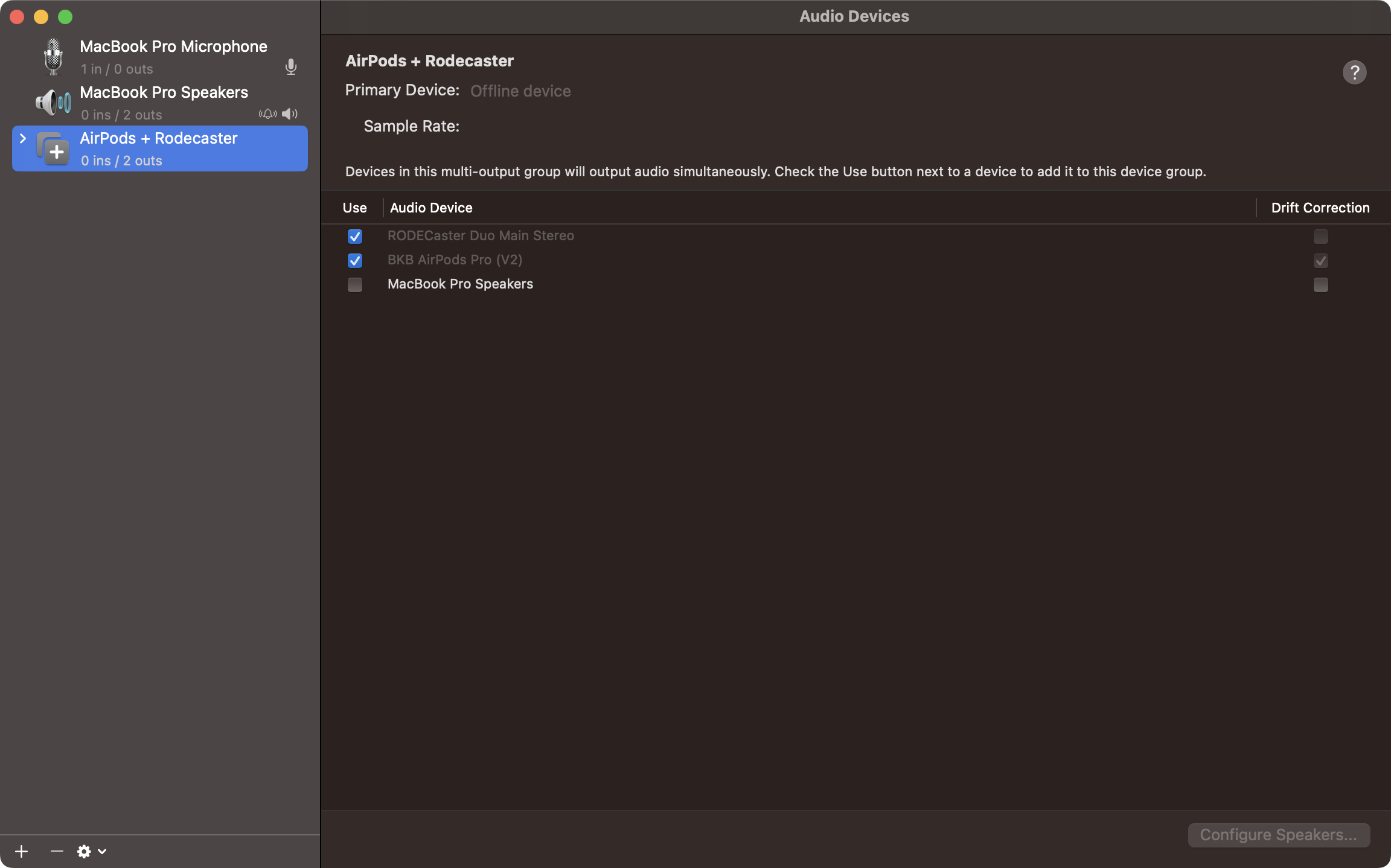
Task: Uncheck Use for BKB AirPods Pro (V2)
Action: 355,261
